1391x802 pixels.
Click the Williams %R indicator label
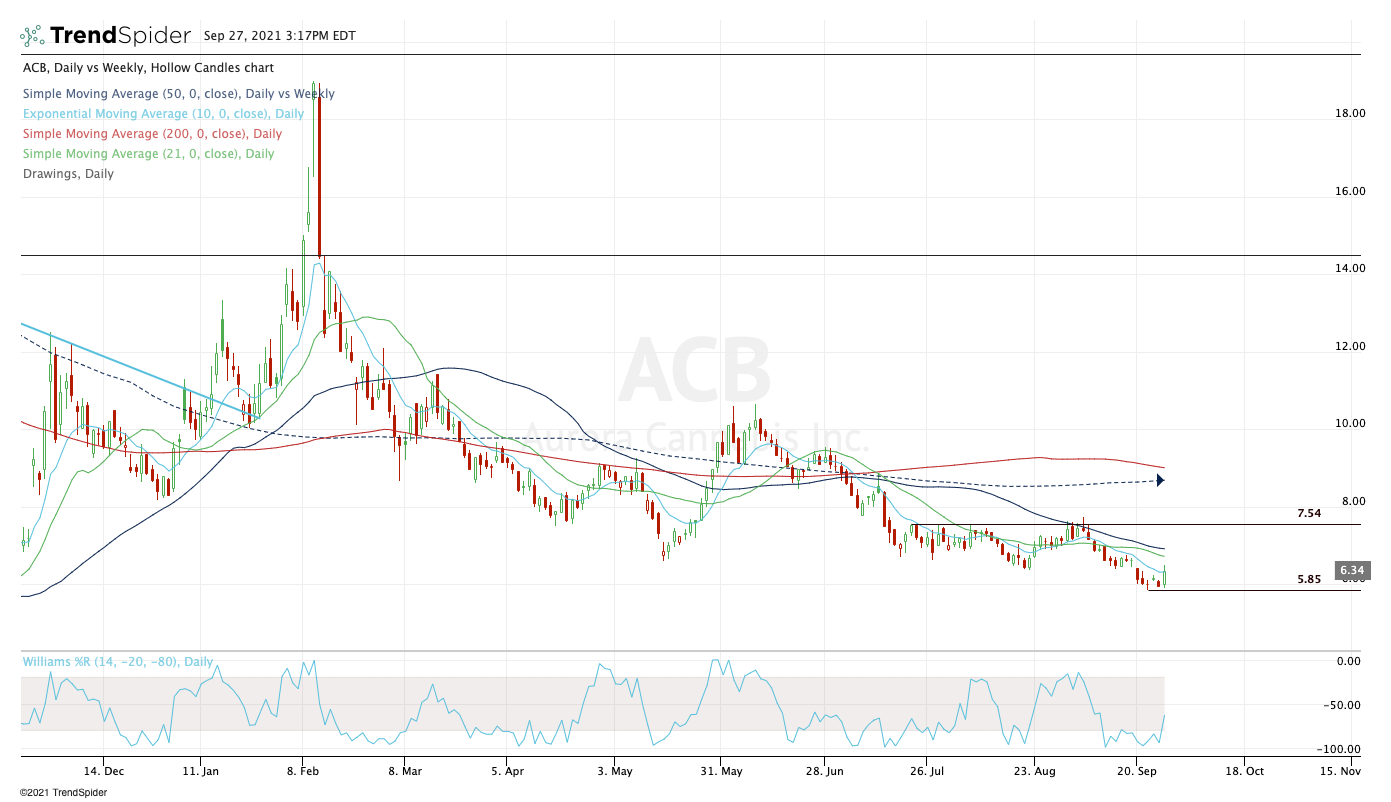pos(118,662)
